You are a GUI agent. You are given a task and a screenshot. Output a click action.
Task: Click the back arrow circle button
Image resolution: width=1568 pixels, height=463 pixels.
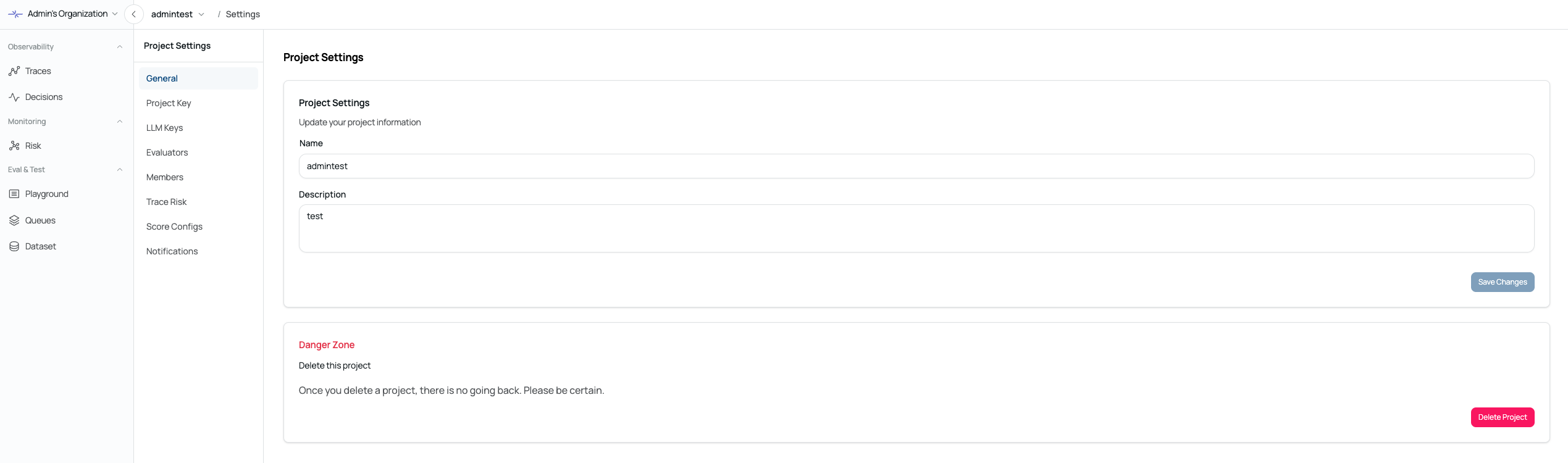(x=134, y=14)
